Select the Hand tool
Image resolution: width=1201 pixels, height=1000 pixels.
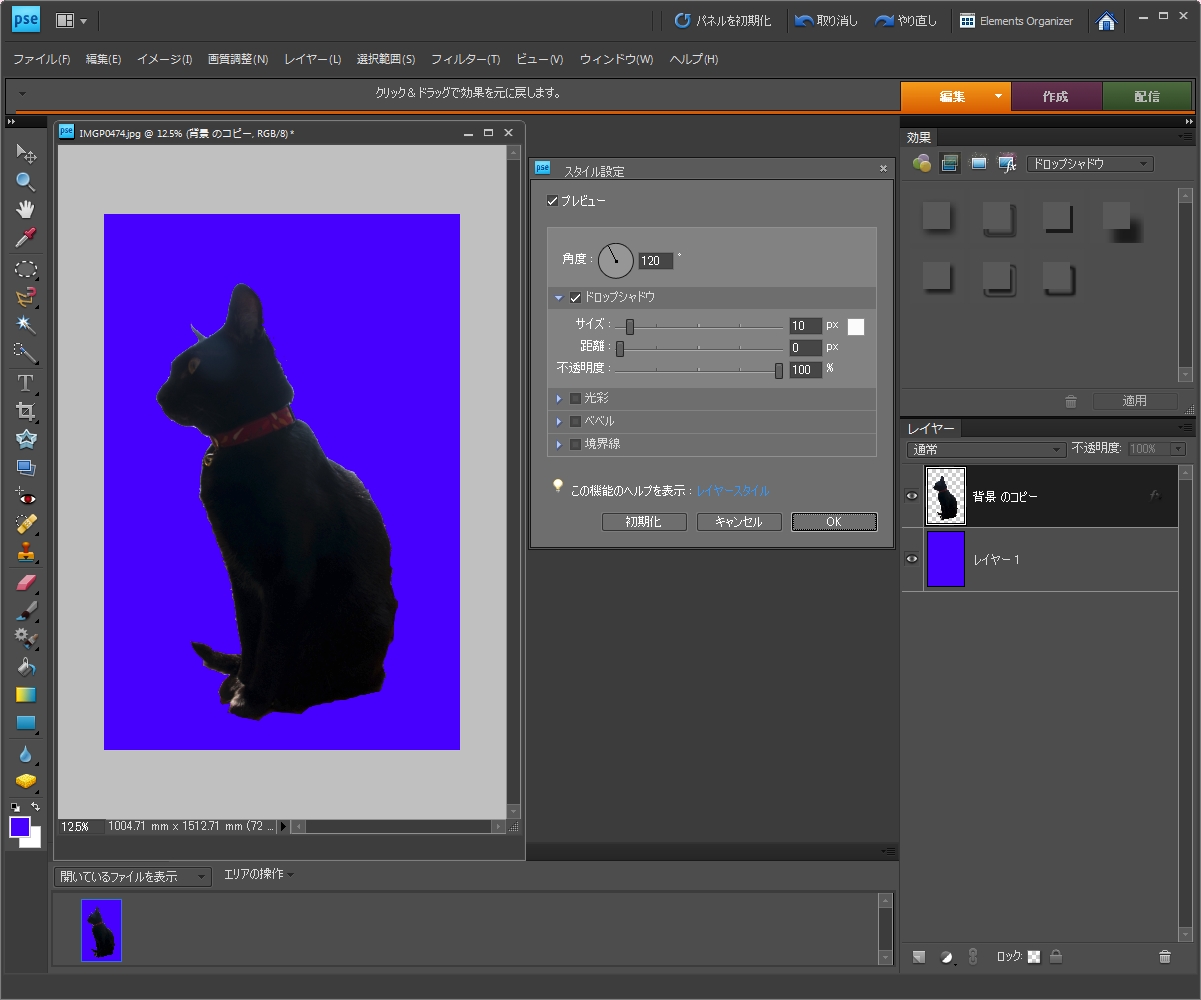[x=25, y=209]
